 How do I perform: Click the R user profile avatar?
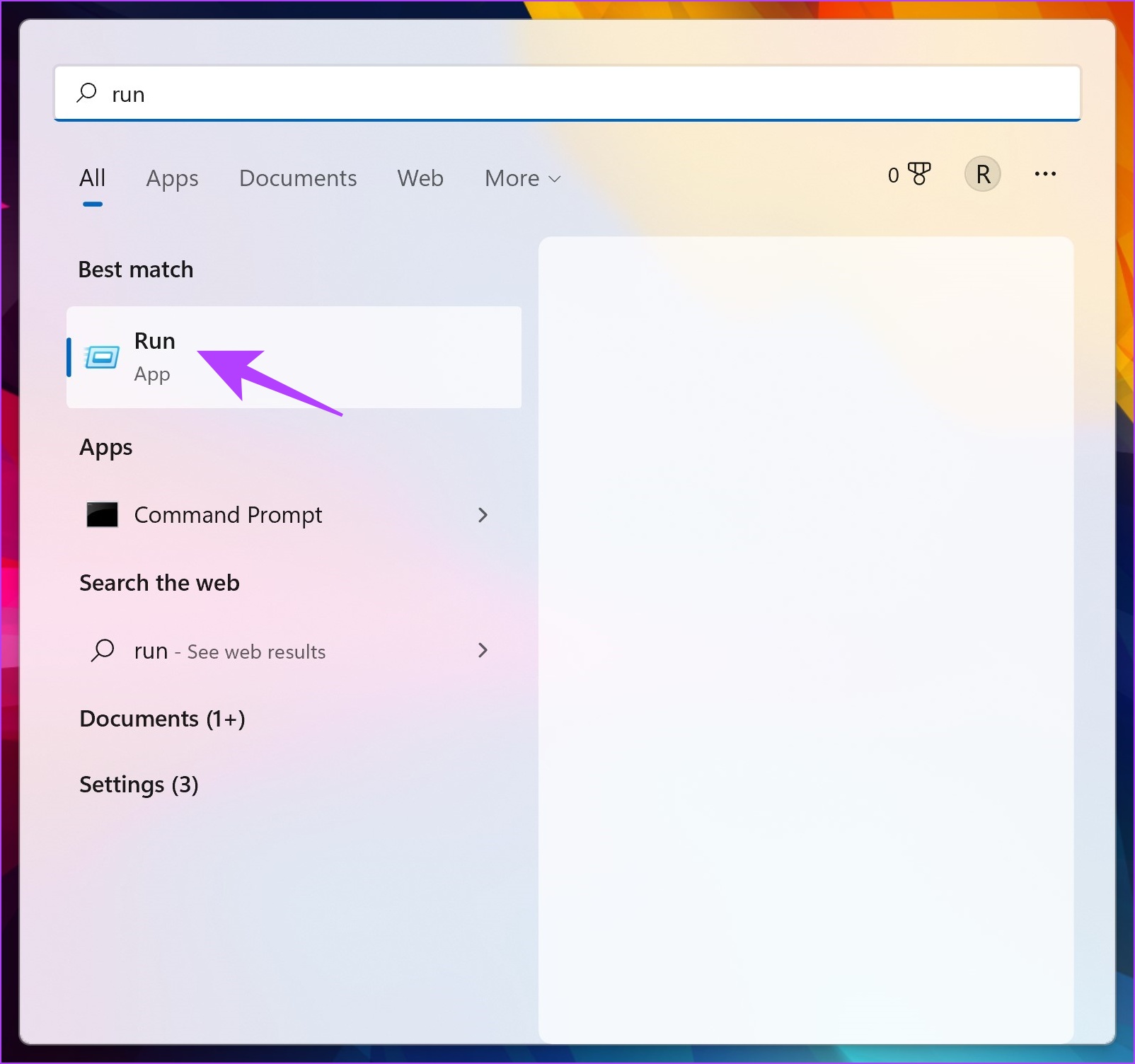982,175
